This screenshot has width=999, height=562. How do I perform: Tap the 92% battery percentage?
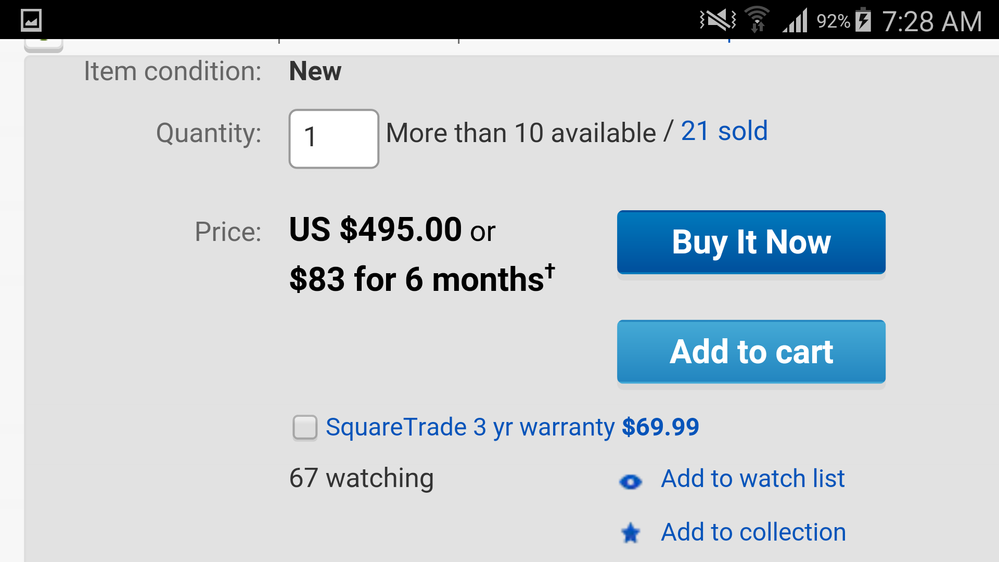point(833,22)
